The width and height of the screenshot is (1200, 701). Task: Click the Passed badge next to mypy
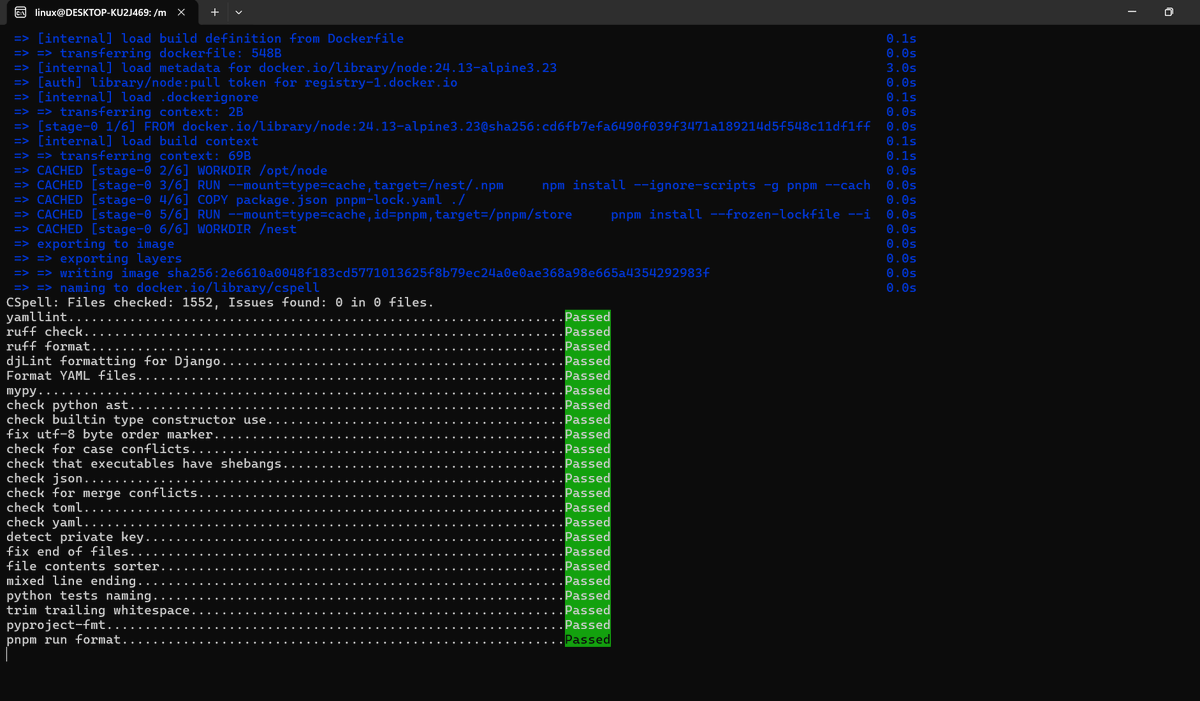click(587, 390)
